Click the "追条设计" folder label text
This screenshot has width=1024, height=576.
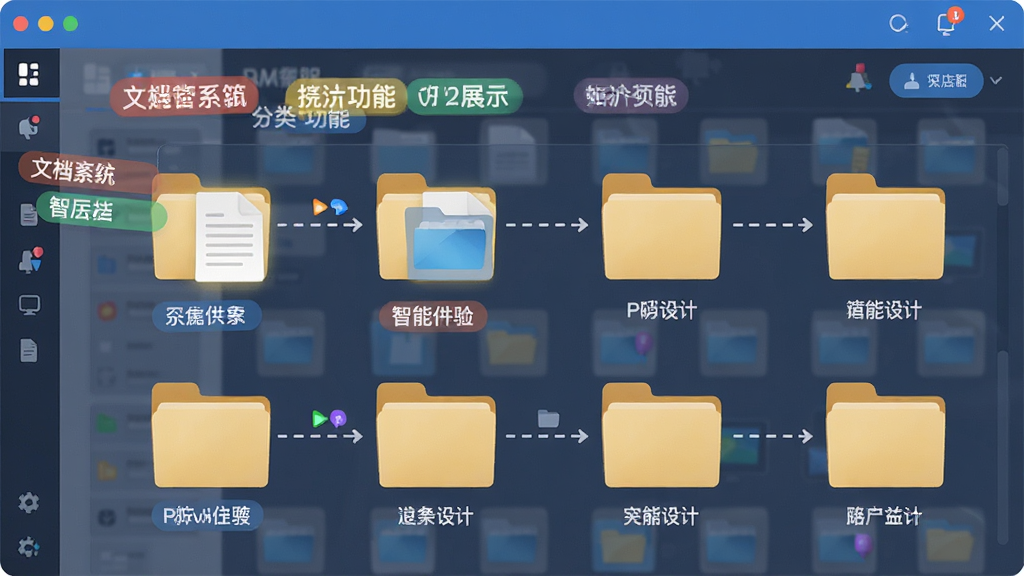[x=436, y=517]
